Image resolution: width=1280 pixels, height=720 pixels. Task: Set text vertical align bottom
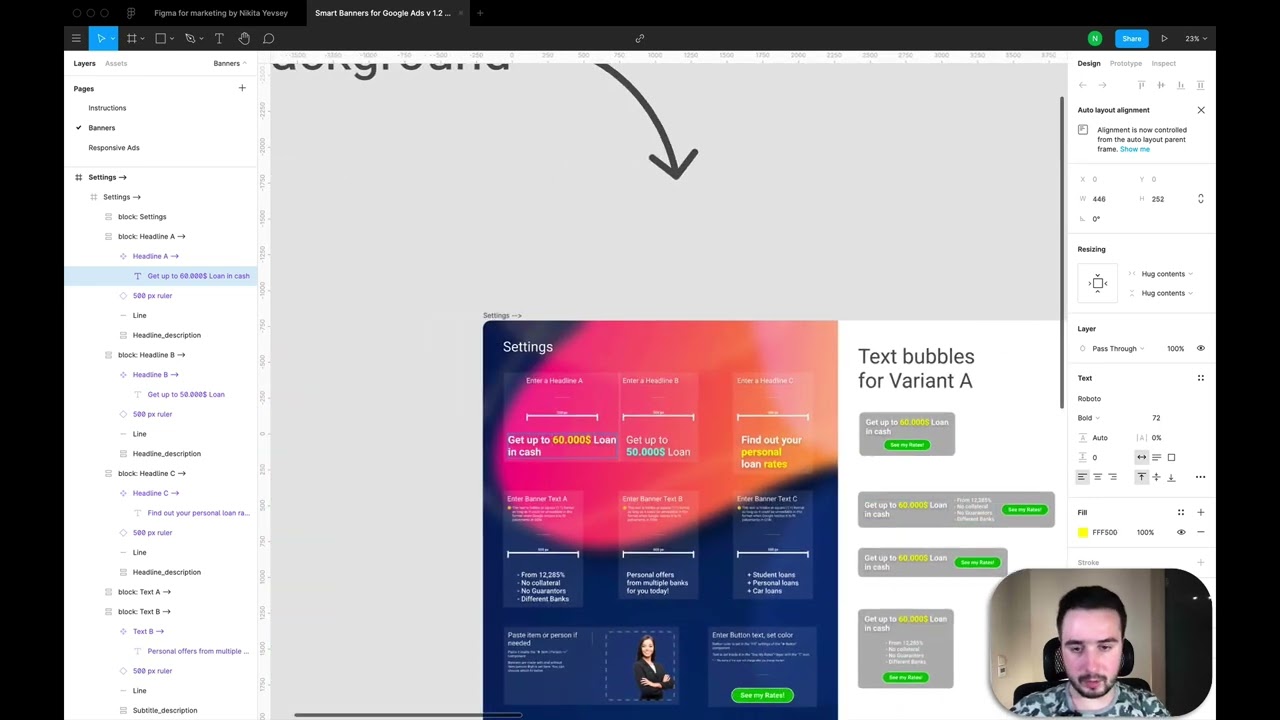[1172, 477]
